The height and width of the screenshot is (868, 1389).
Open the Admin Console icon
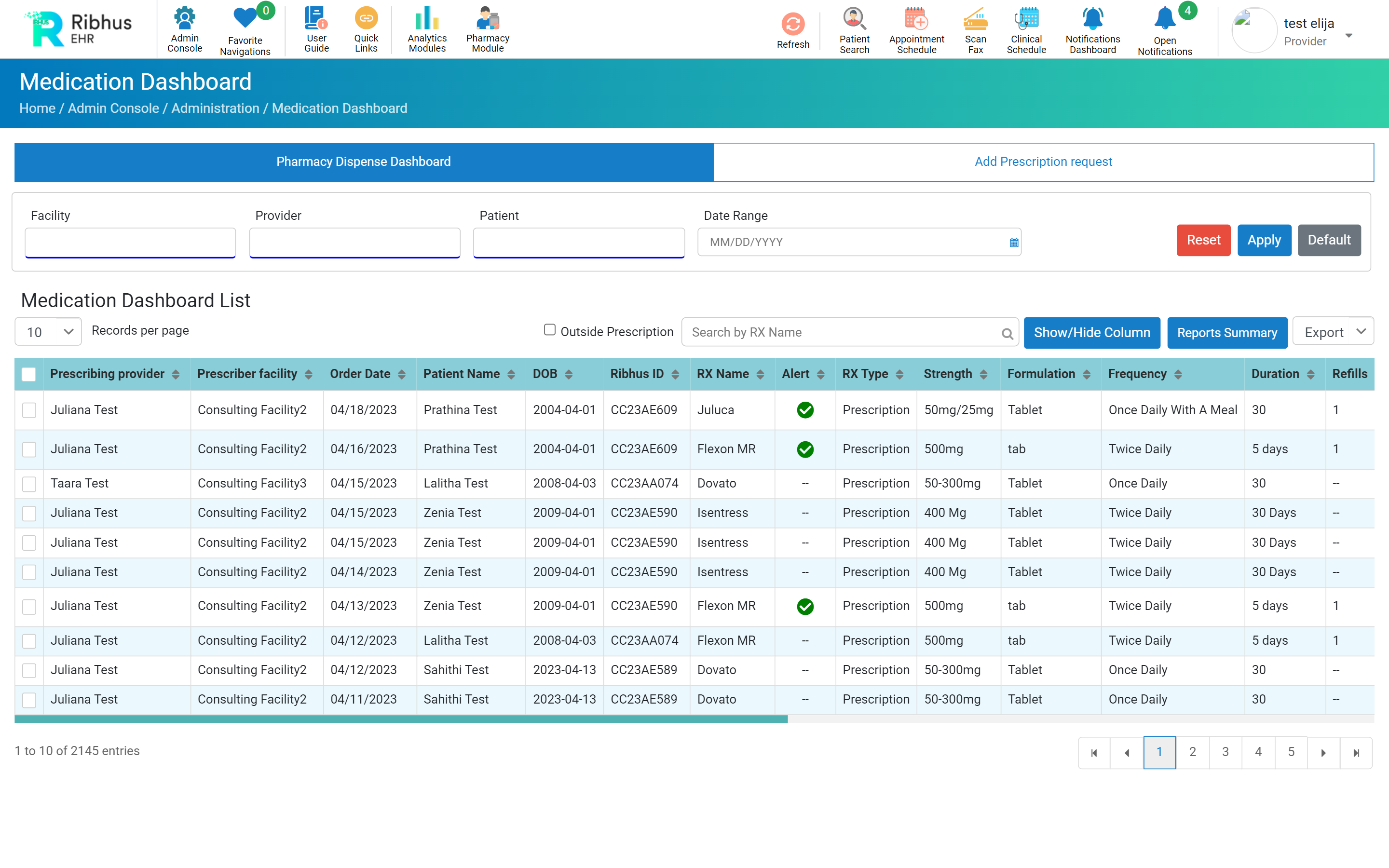click(x=184, y=19)
